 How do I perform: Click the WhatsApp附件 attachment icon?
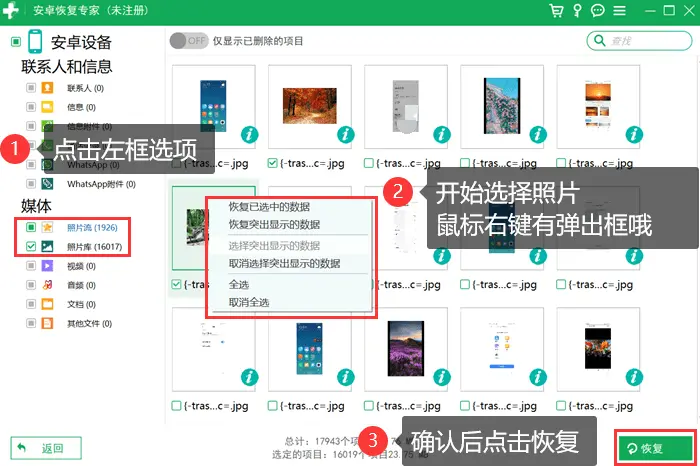[47, 184]
